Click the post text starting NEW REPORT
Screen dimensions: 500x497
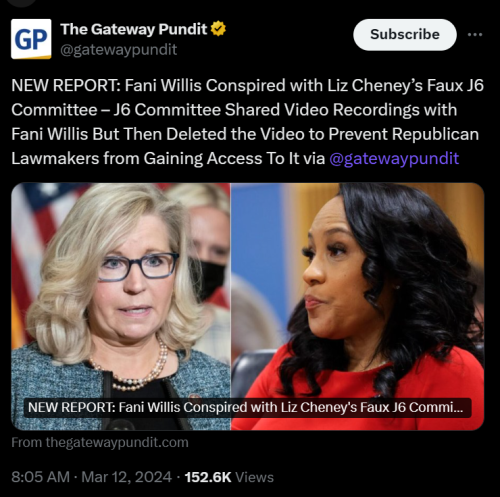tap(247, 122)
